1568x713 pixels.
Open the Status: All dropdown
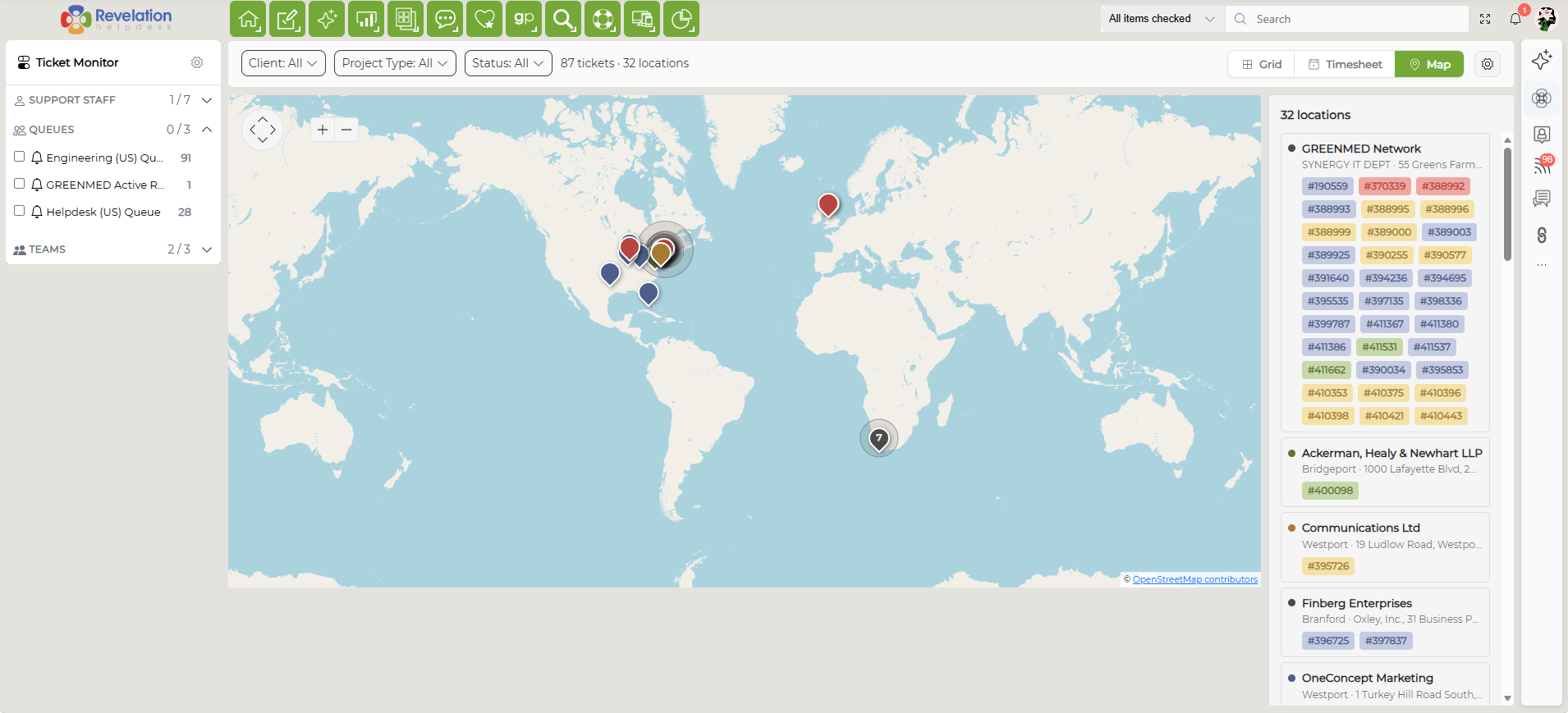508,63
